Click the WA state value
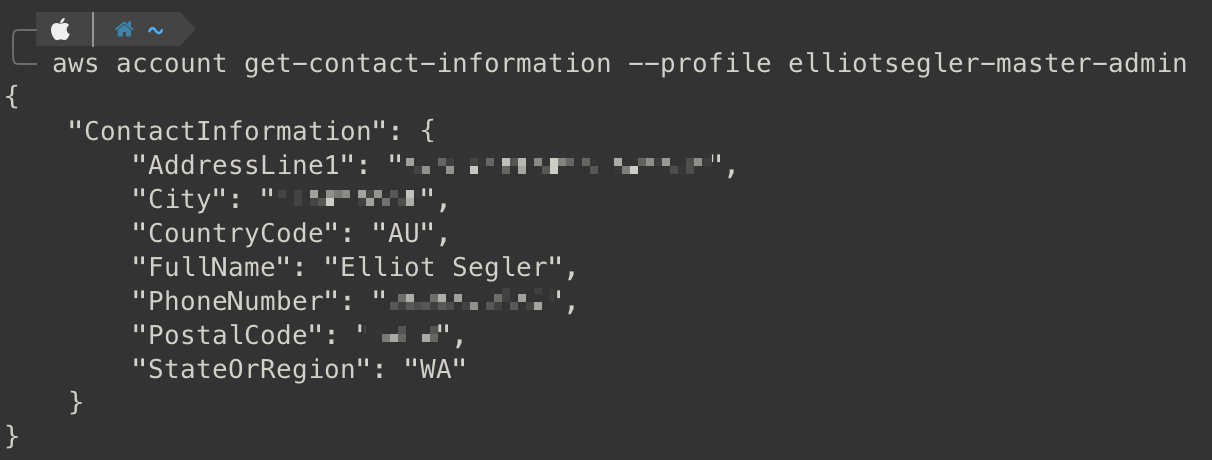 point(436,369)
